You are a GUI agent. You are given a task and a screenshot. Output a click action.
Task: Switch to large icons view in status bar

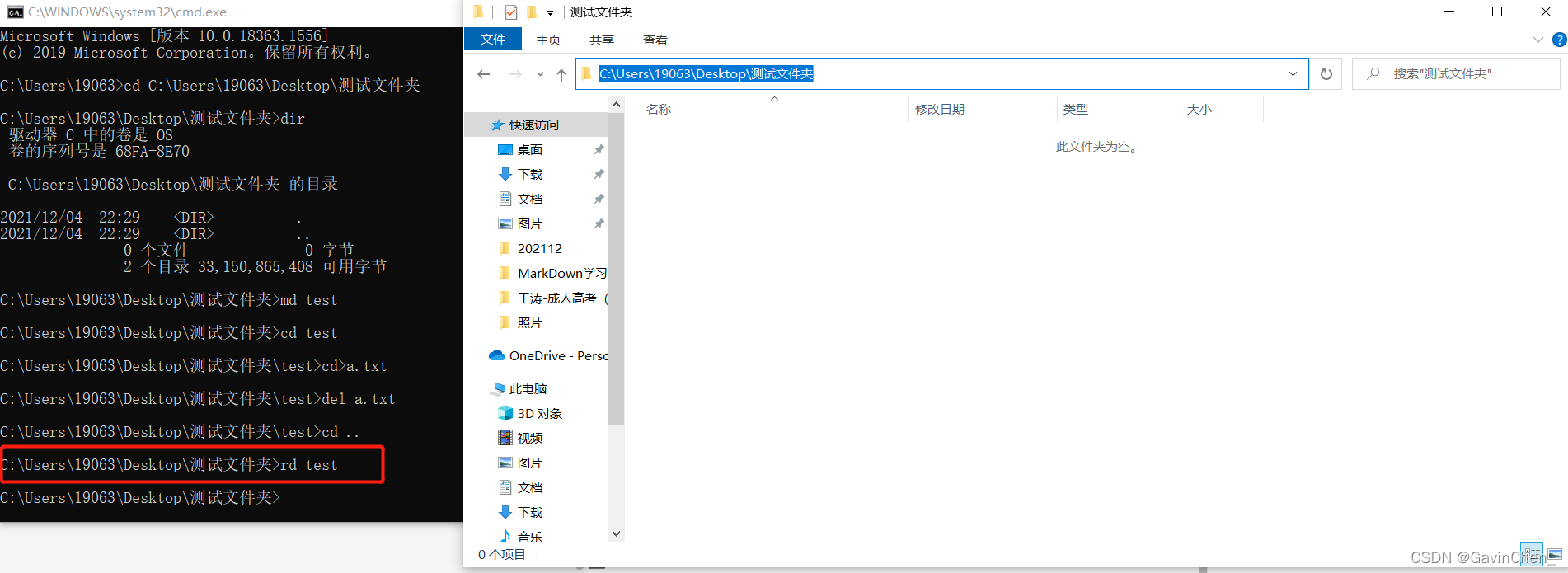(1555, 554)
